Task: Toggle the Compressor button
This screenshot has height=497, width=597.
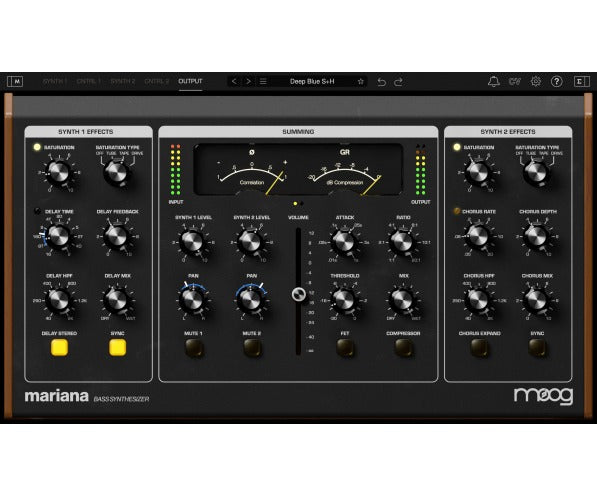Action: (403, 348)
